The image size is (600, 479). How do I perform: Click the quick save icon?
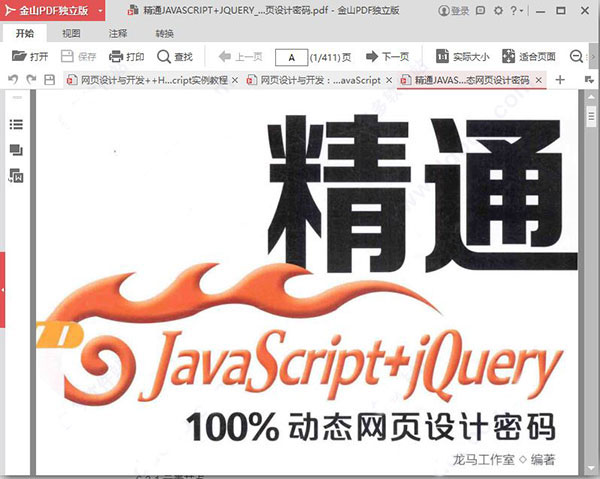[x=50, y=80]
